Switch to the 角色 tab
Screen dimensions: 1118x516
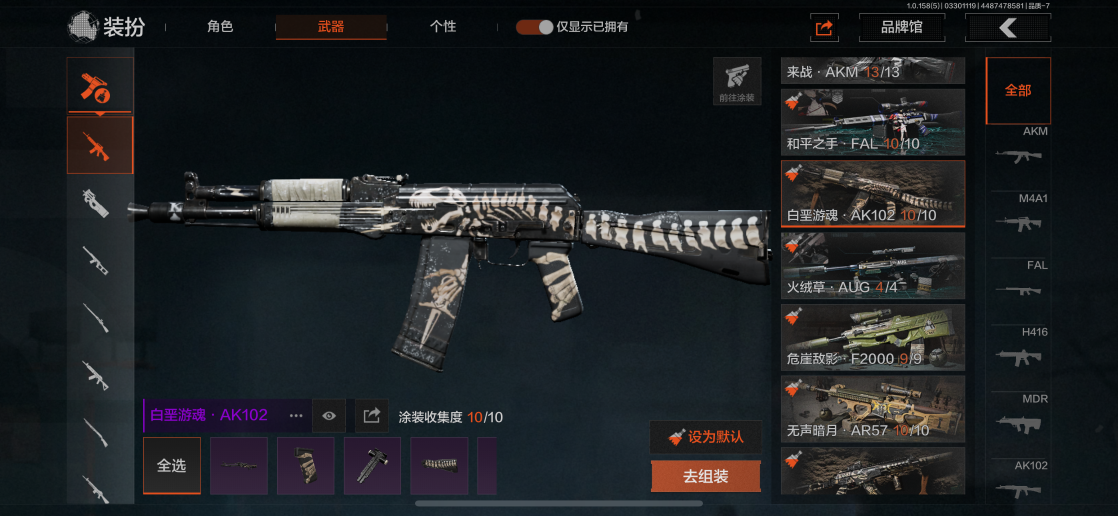(220, 27)
